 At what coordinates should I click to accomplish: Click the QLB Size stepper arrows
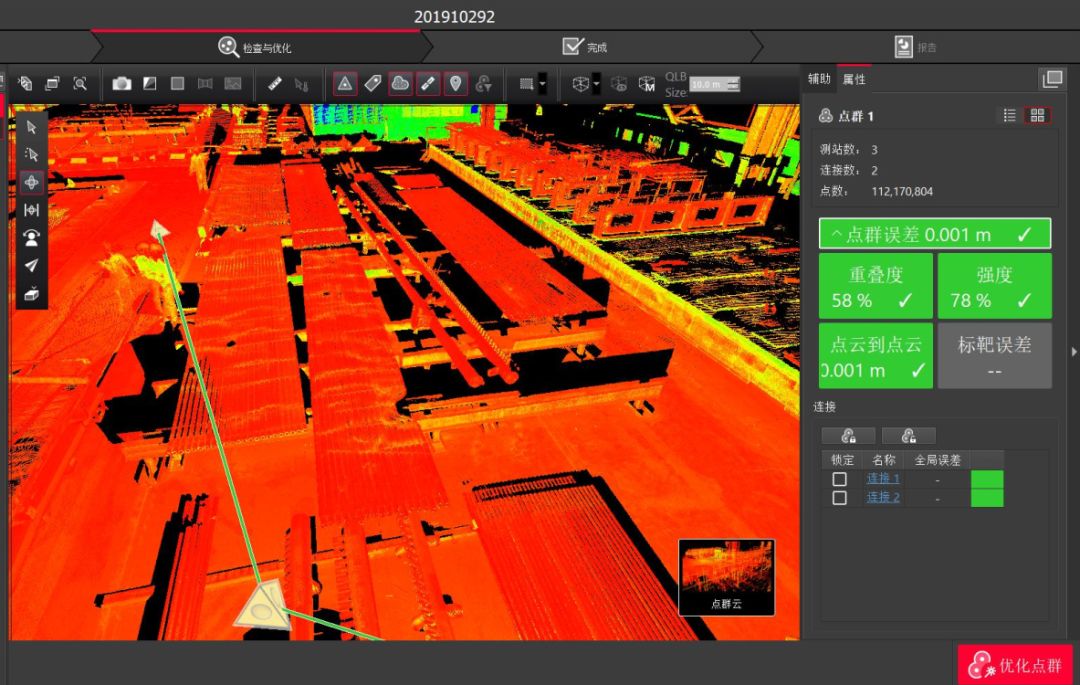click(x=734, y=84)
